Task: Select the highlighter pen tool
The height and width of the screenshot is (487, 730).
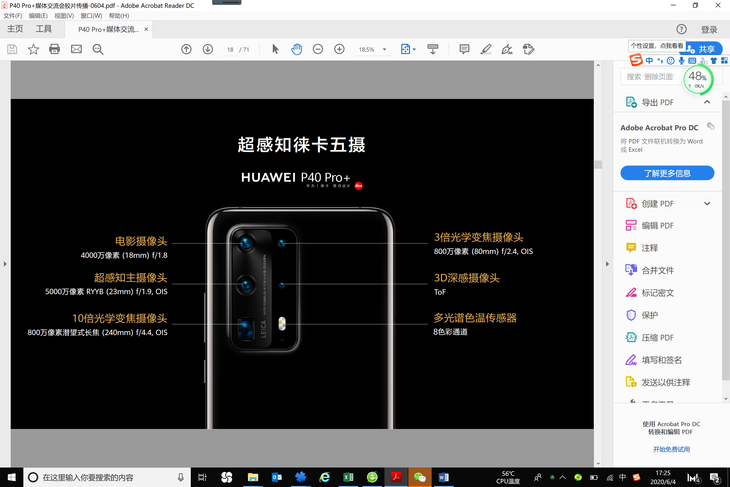Action: tap(486, 49)
